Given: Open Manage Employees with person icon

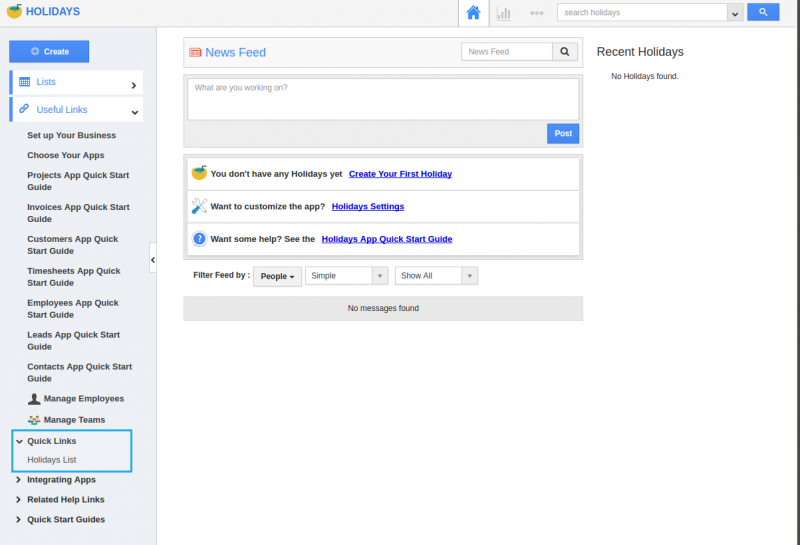Looking at the screenshot, I should coord(76,399).
